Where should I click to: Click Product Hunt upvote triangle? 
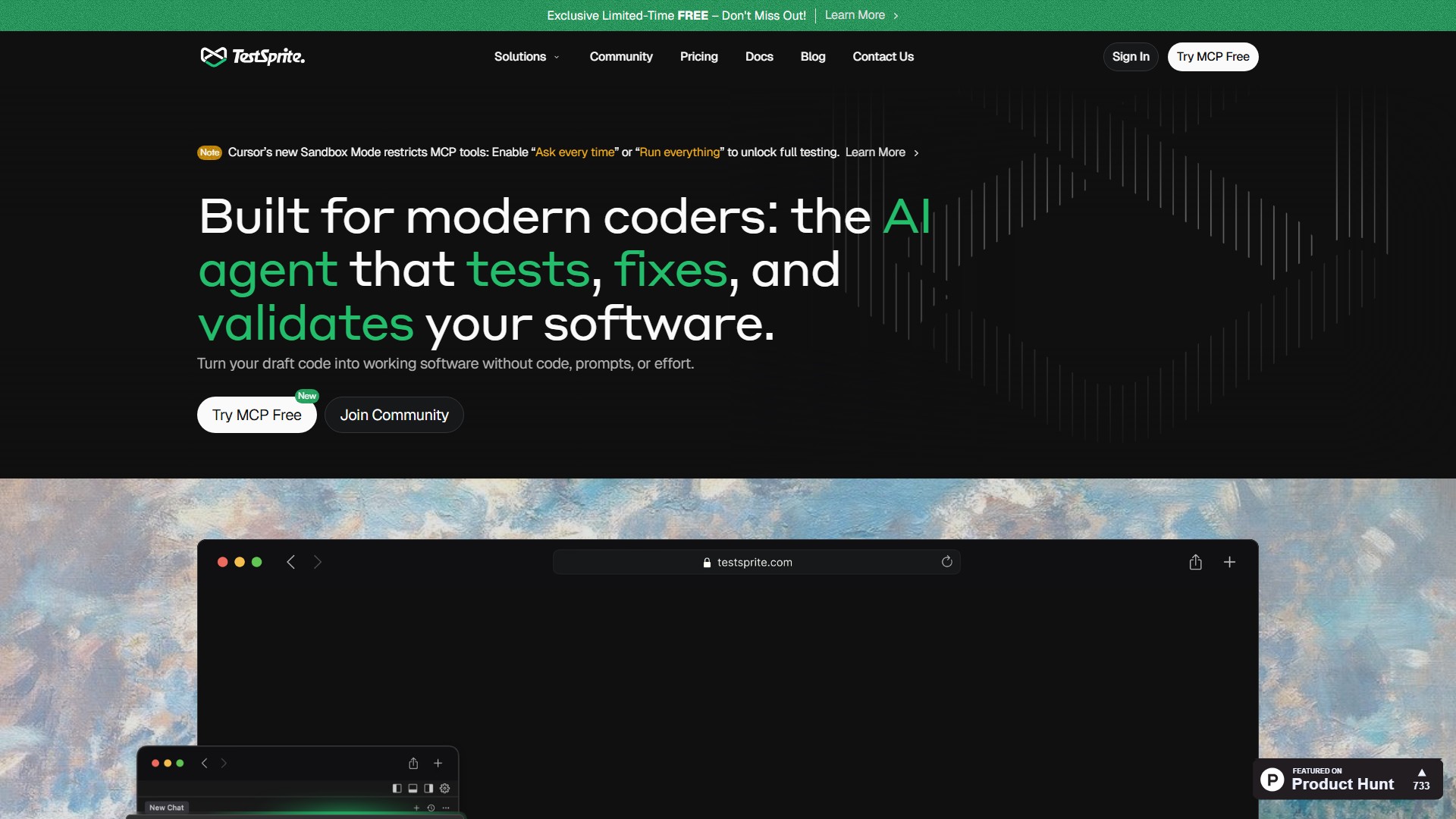click(1421, 772)
